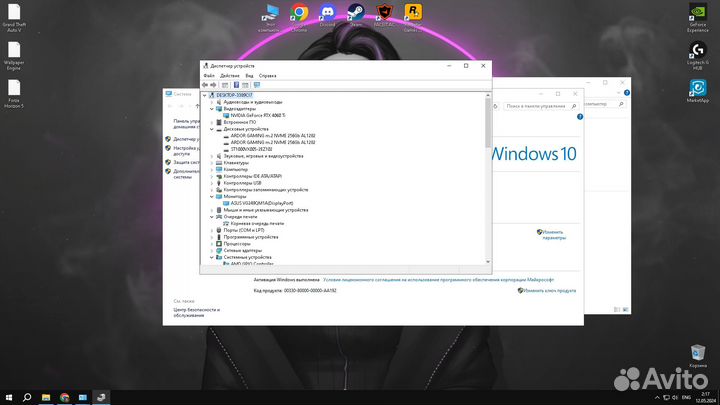Screen dimensions: 720x405
Task: Open Logitech G HUB desktop icon
Action: coord(698,56)
